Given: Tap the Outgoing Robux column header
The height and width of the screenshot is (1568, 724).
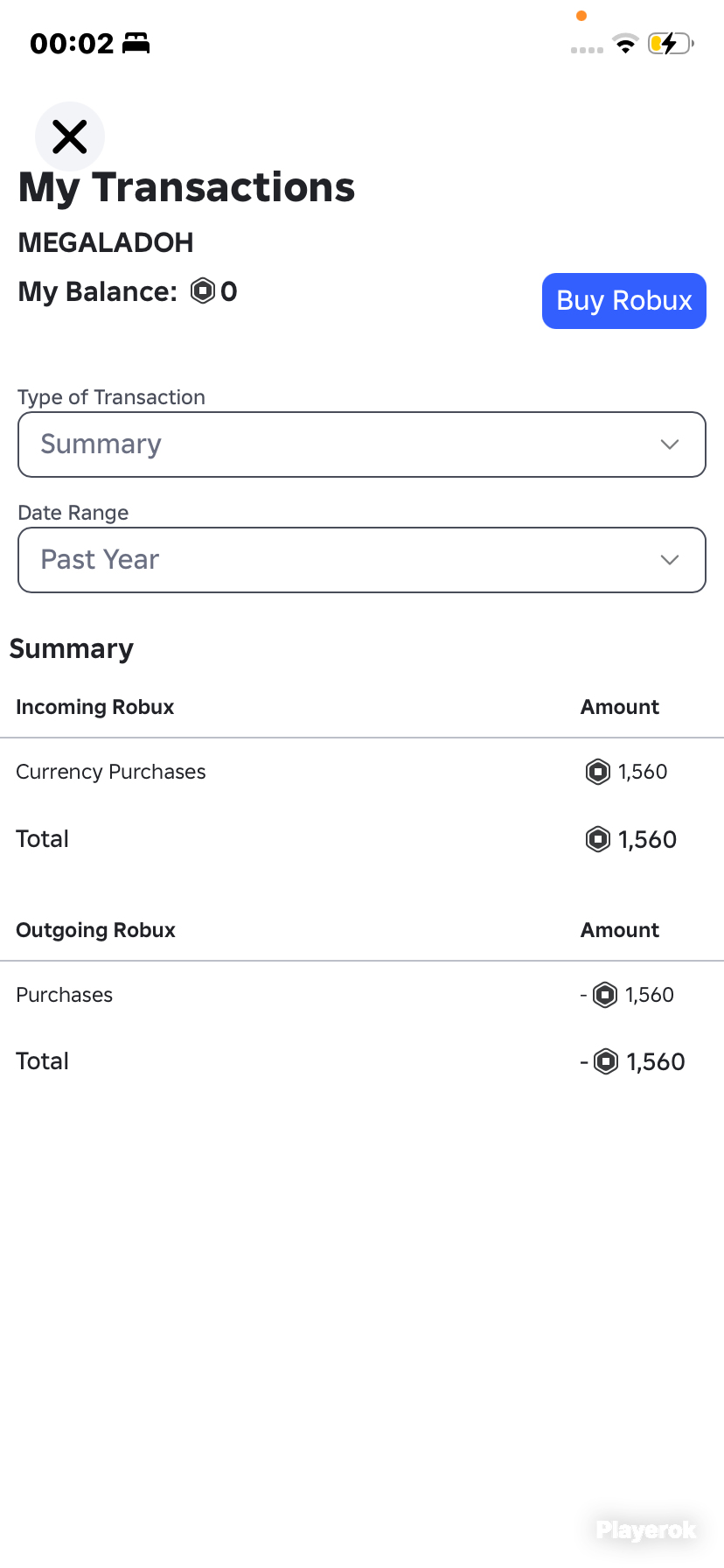Looking at the screenshot, I should pyautogui.click(x=96, y=930).
